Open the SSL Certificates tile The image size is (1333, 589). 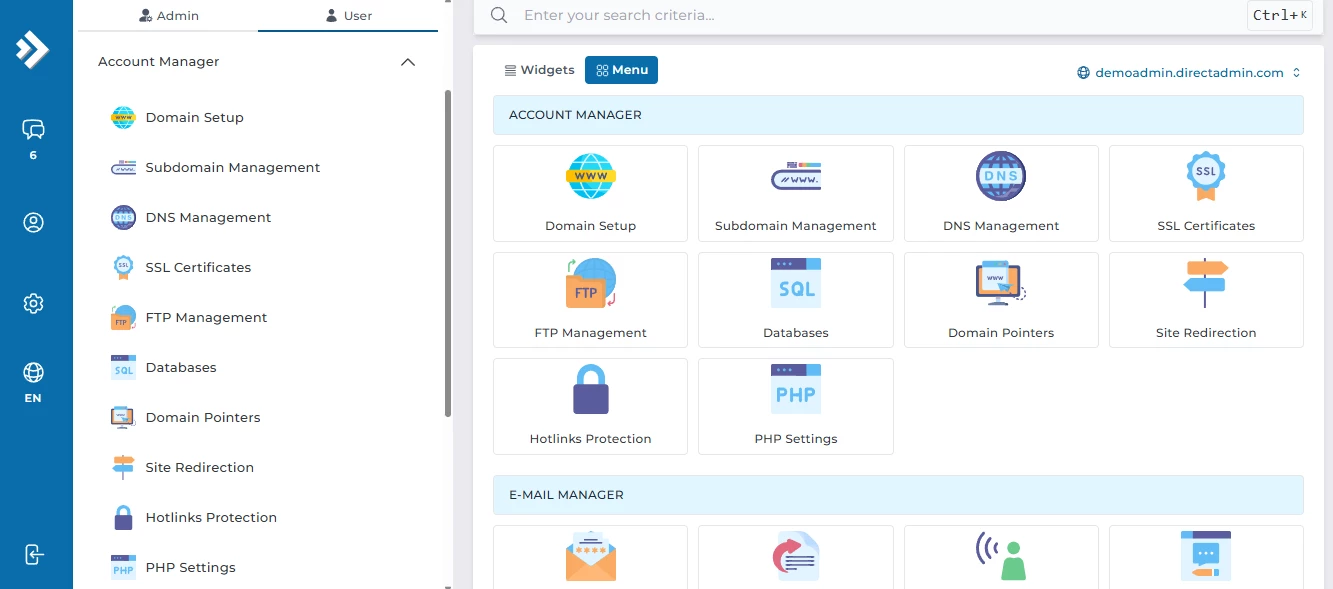(x=1205, y=193)
